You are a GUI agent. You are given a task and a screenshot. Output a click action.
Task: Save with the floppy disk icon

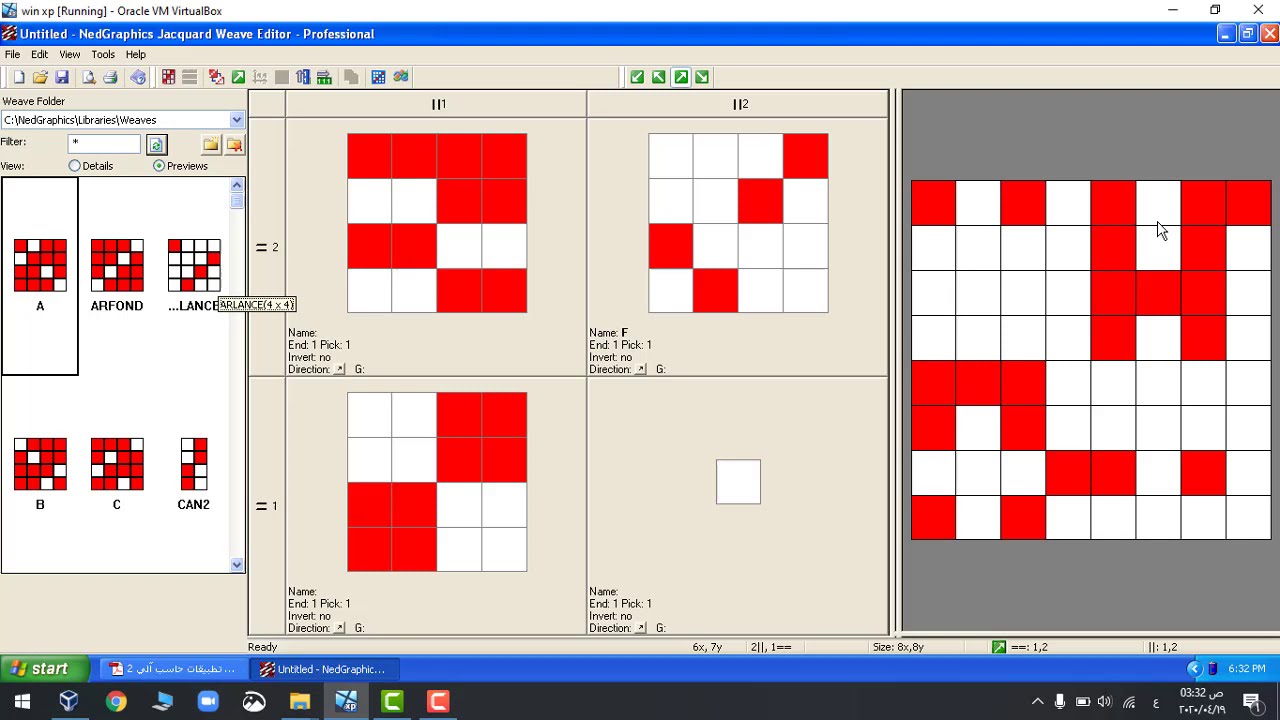(62, 77)
